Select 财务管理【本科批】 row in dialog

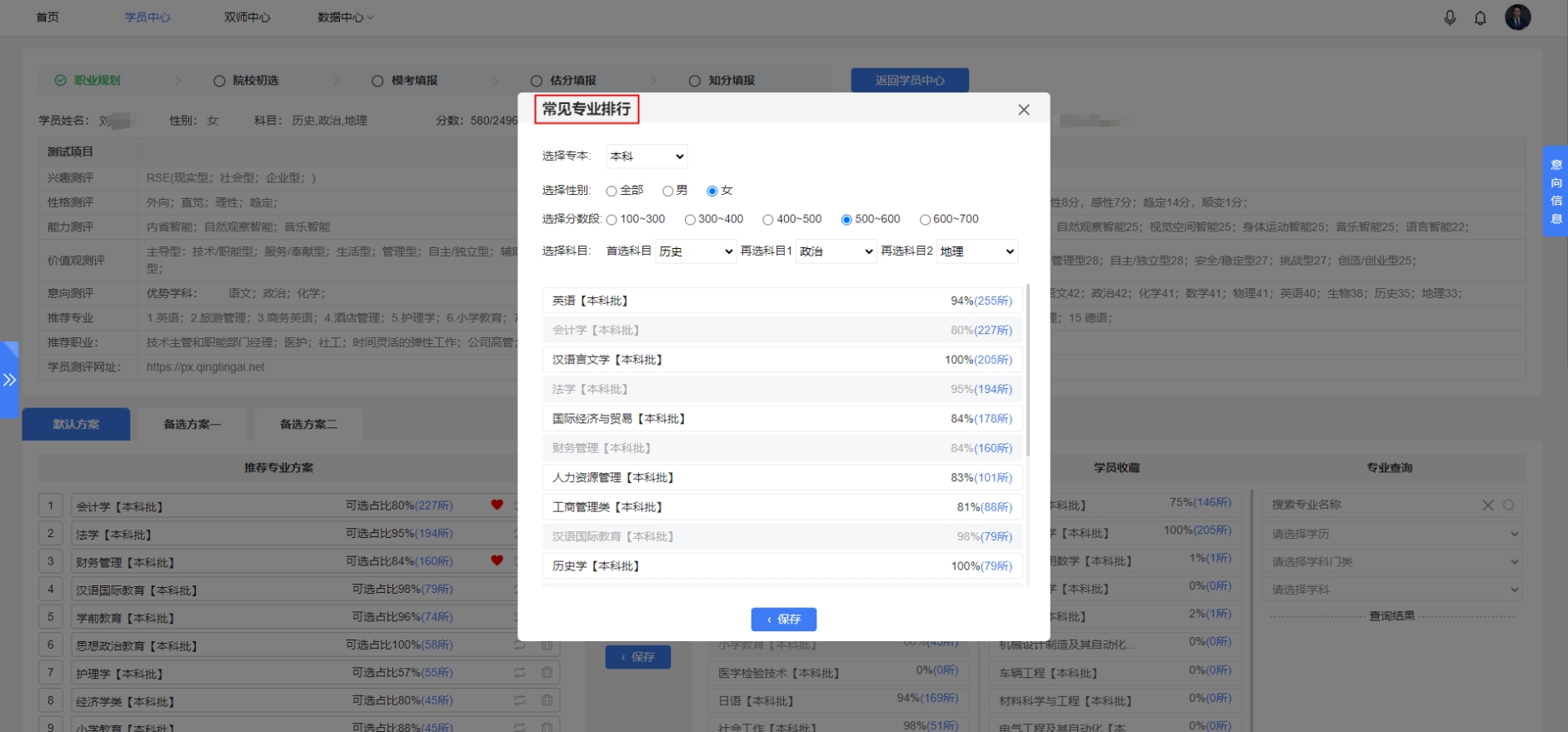coord(782,448)
